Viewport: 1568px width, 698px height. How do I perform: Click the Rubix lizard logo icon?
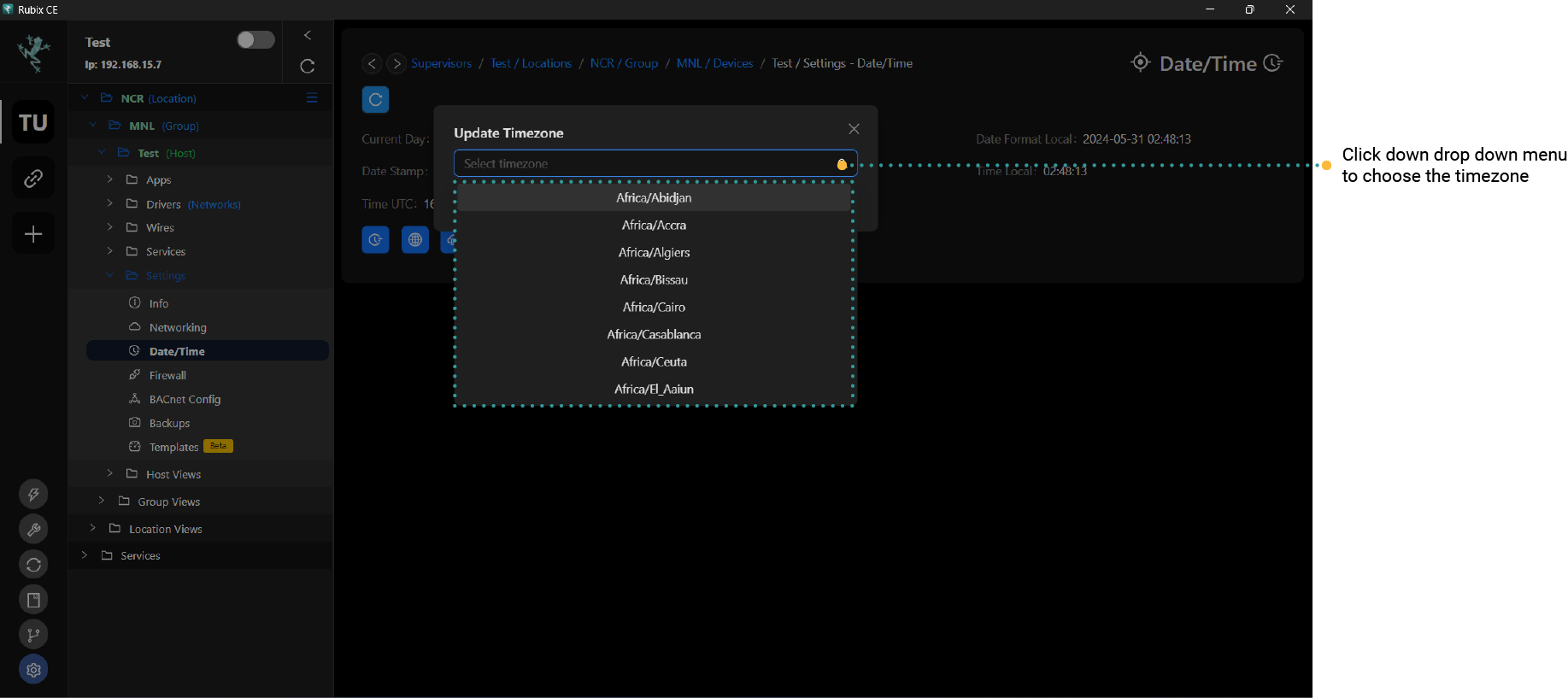click(x=34, y=52)
